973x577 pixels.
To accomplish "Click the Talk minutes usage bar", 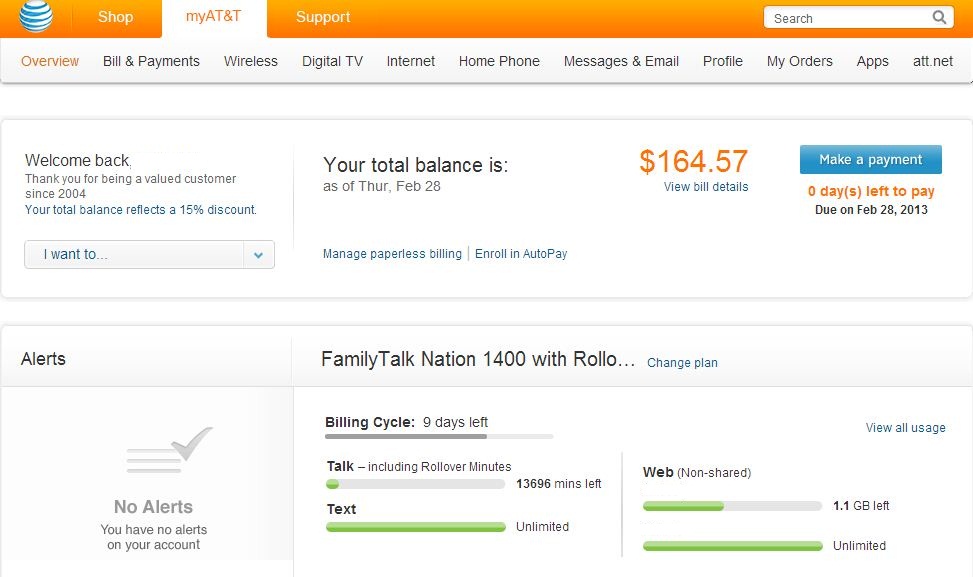I will coord(416,484).
